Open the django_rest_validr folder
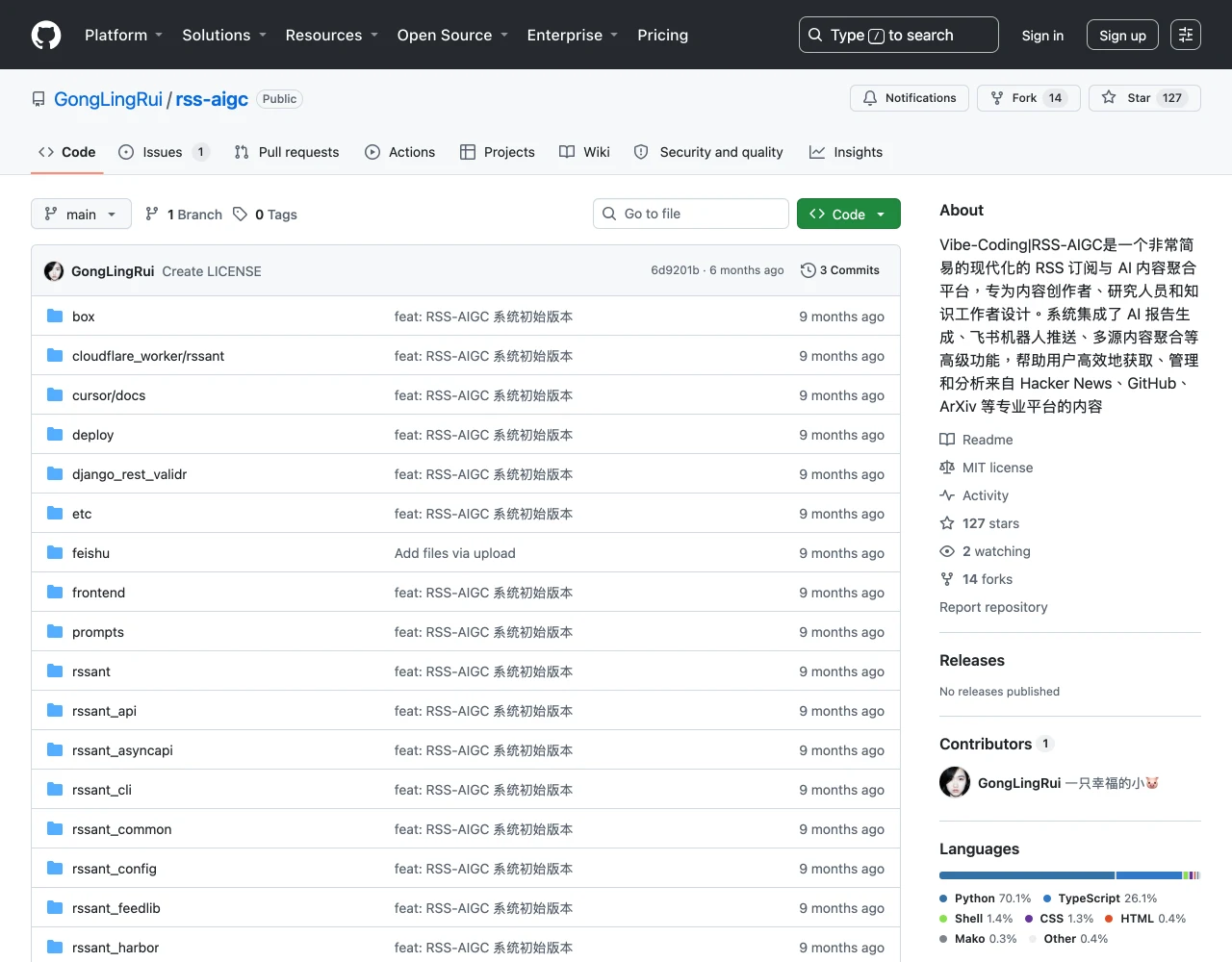Screen dimensions: 1232x962 tap(129, 474)
